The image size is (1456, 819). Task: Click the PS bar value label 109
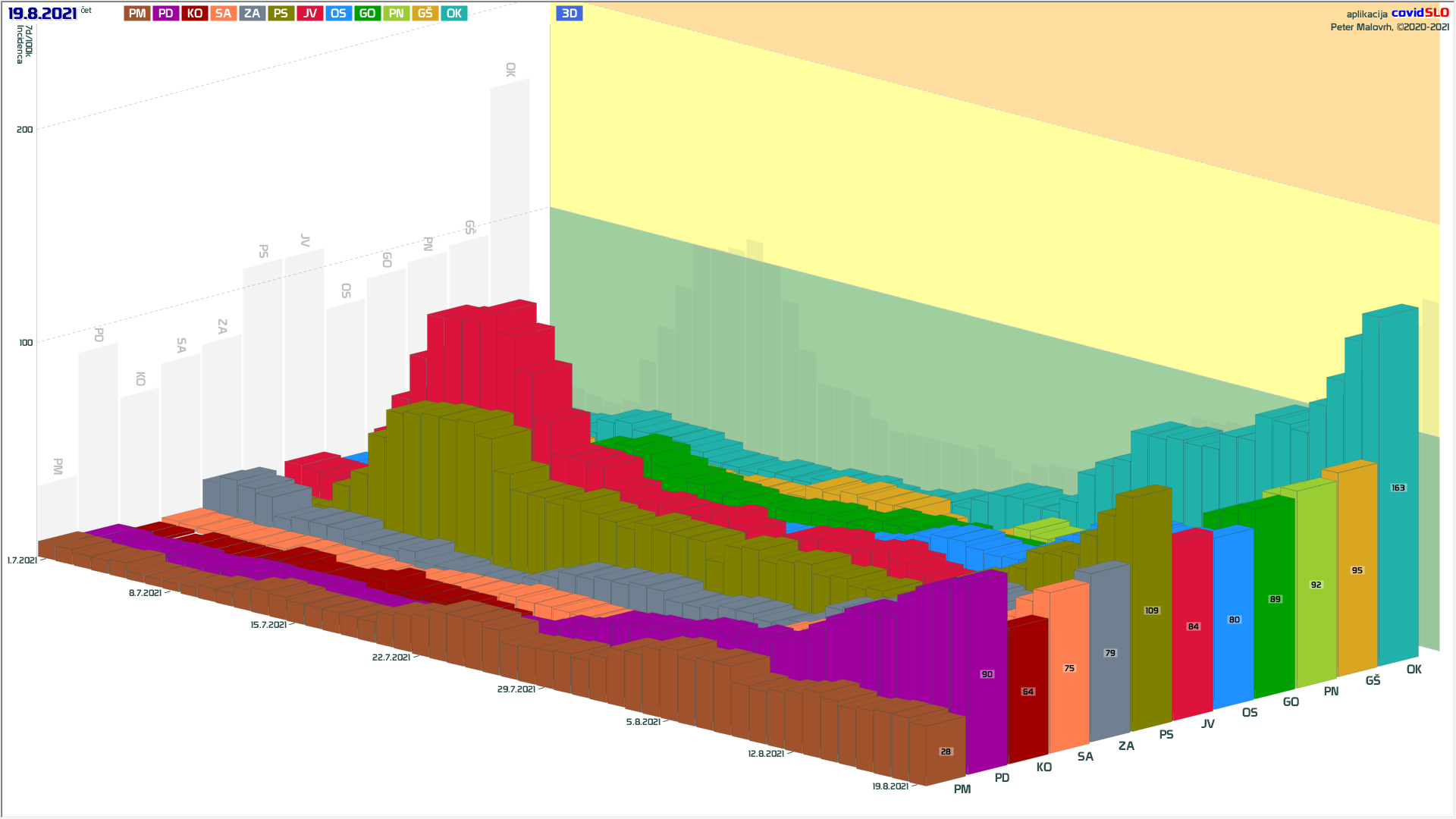pyautogui.click(x=1151, y=610)
